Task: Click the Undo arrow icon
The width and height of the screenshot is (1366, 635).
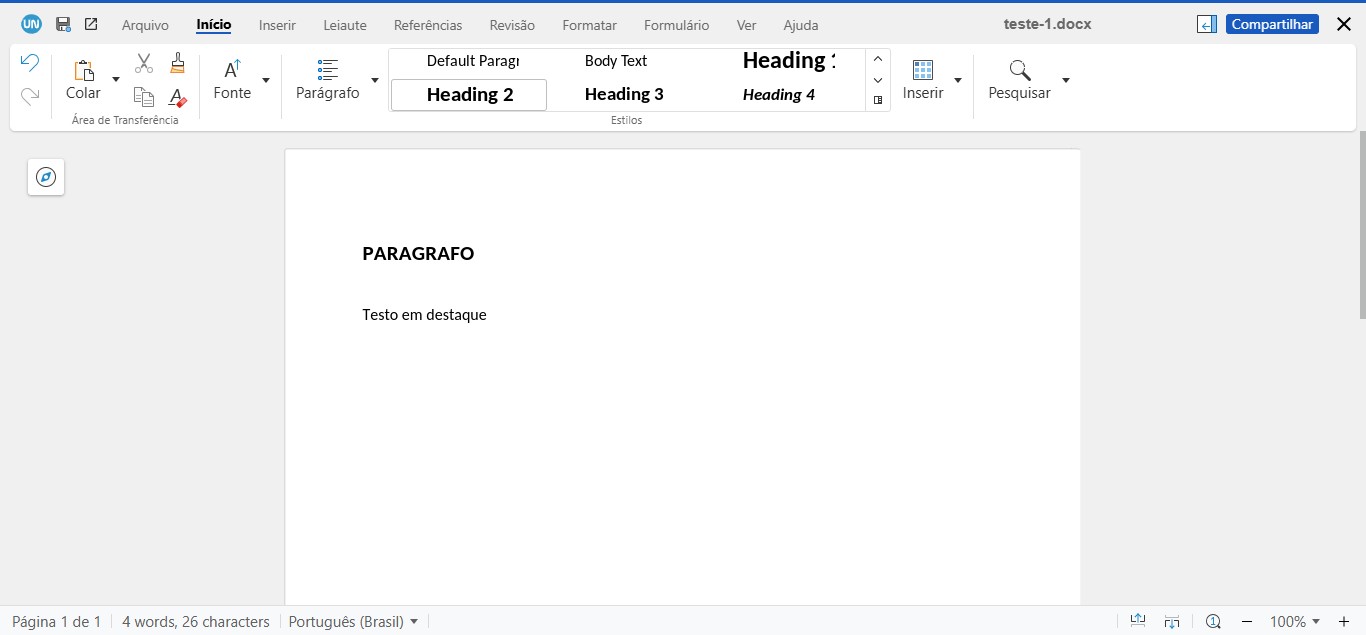Action: [x=29, y=62]
